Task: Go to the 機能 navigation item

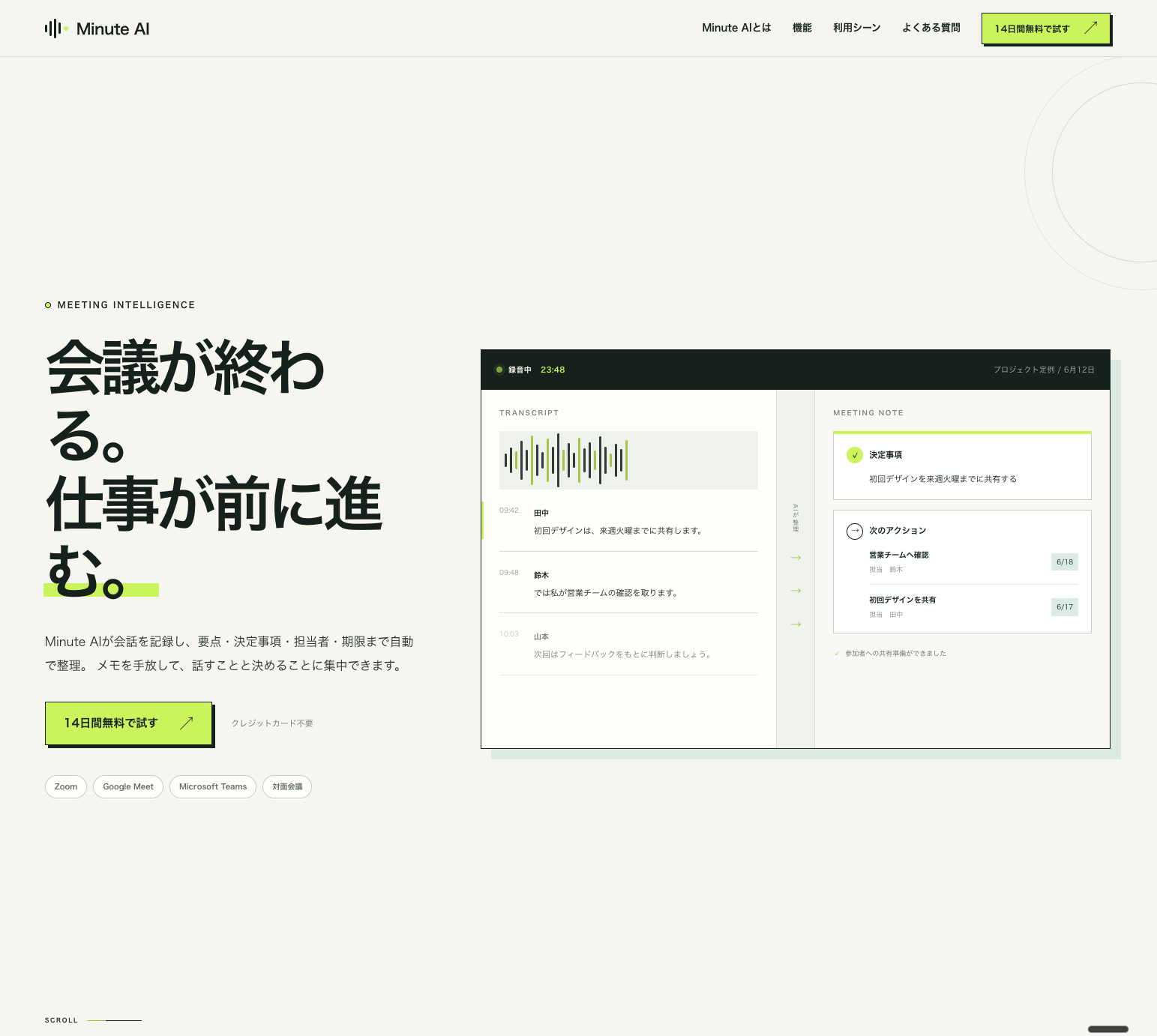Action: pyautogui.click(x=802, y=28)
